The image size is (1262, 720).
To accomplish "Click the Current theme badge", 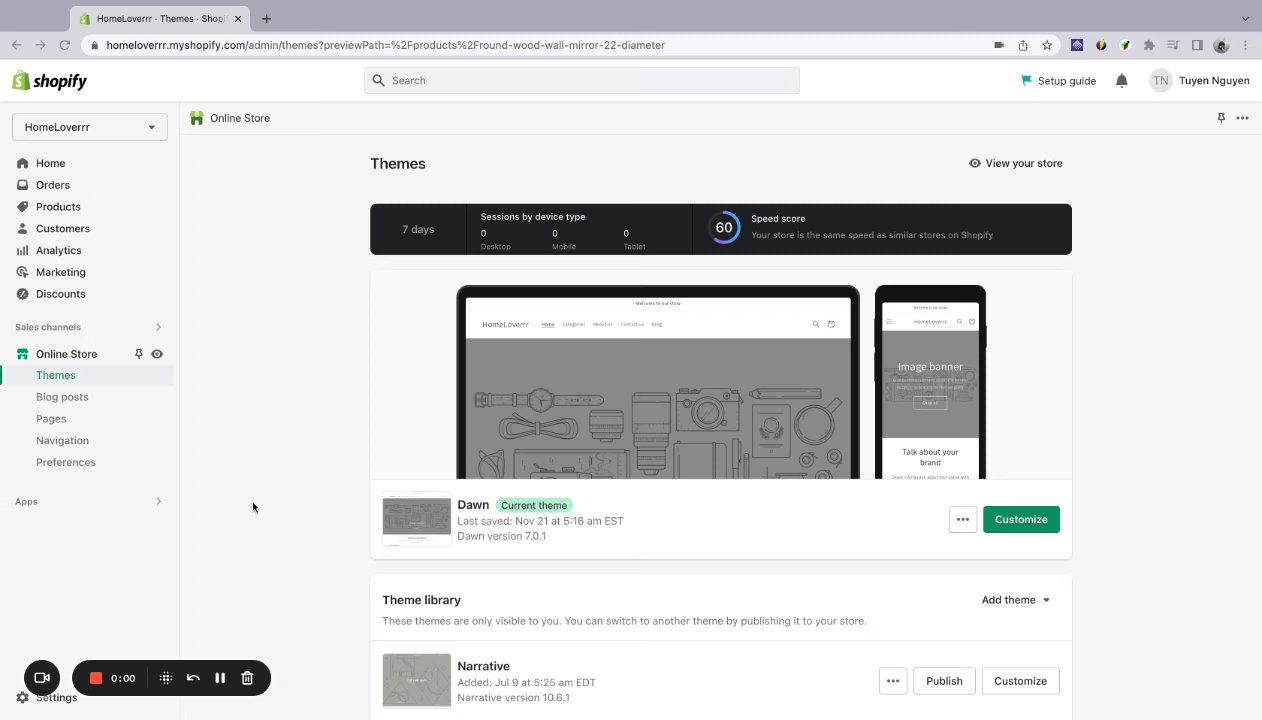I will tap(534, 505).
